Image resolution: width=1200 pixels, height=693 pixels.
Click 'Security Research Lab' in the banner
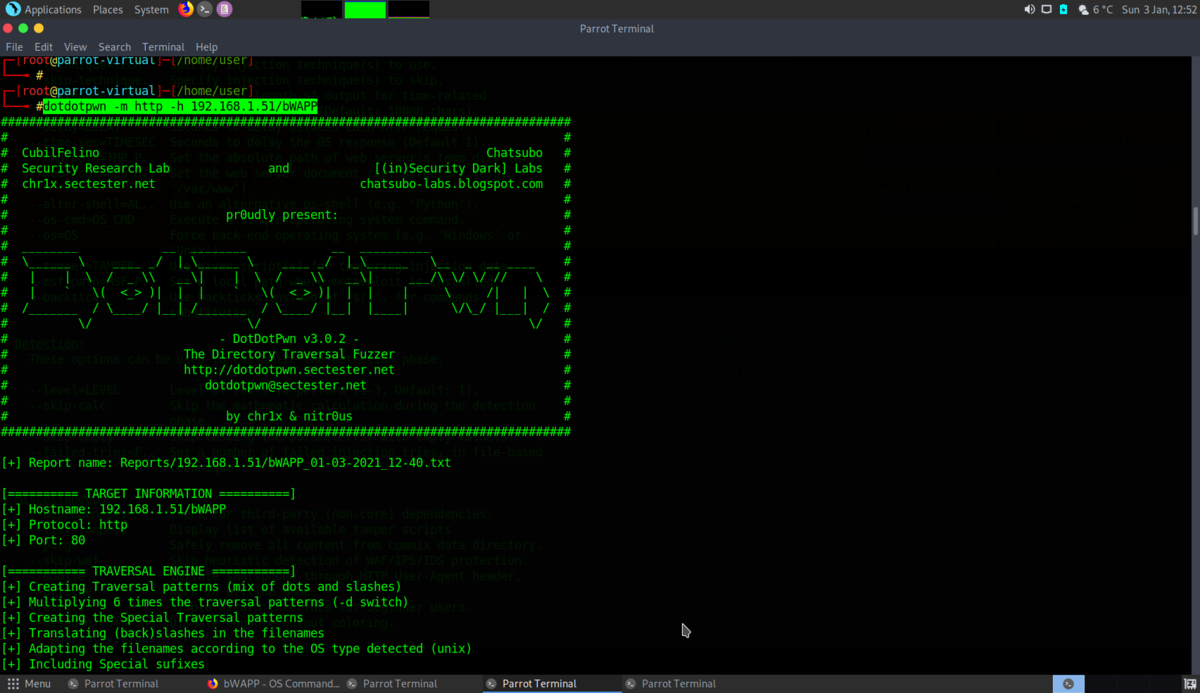[x=96, y=169]
